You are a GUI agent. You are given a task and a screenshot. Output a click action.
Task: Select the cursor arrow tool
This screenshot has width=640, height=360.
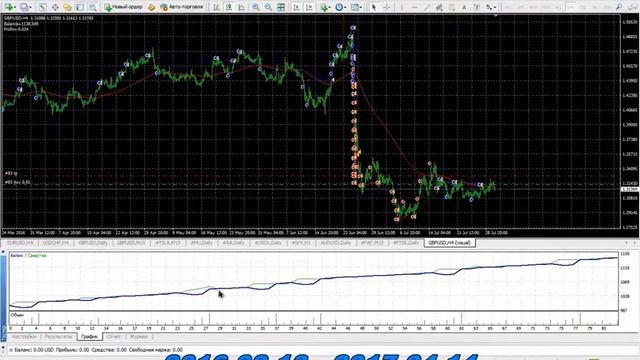pyautogui.click(x=373, y=7)
